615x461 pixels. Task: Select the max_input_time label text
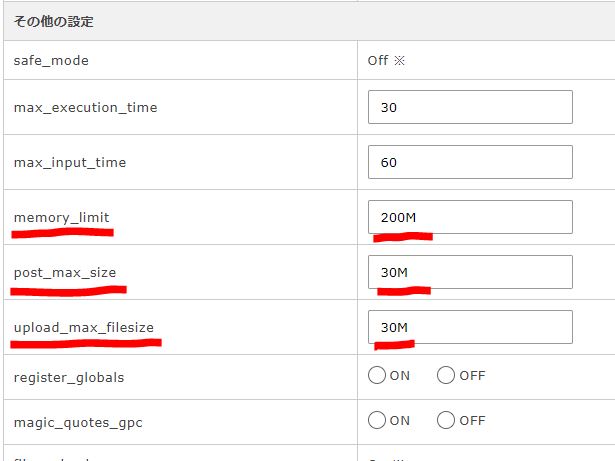tap(70, 162)
